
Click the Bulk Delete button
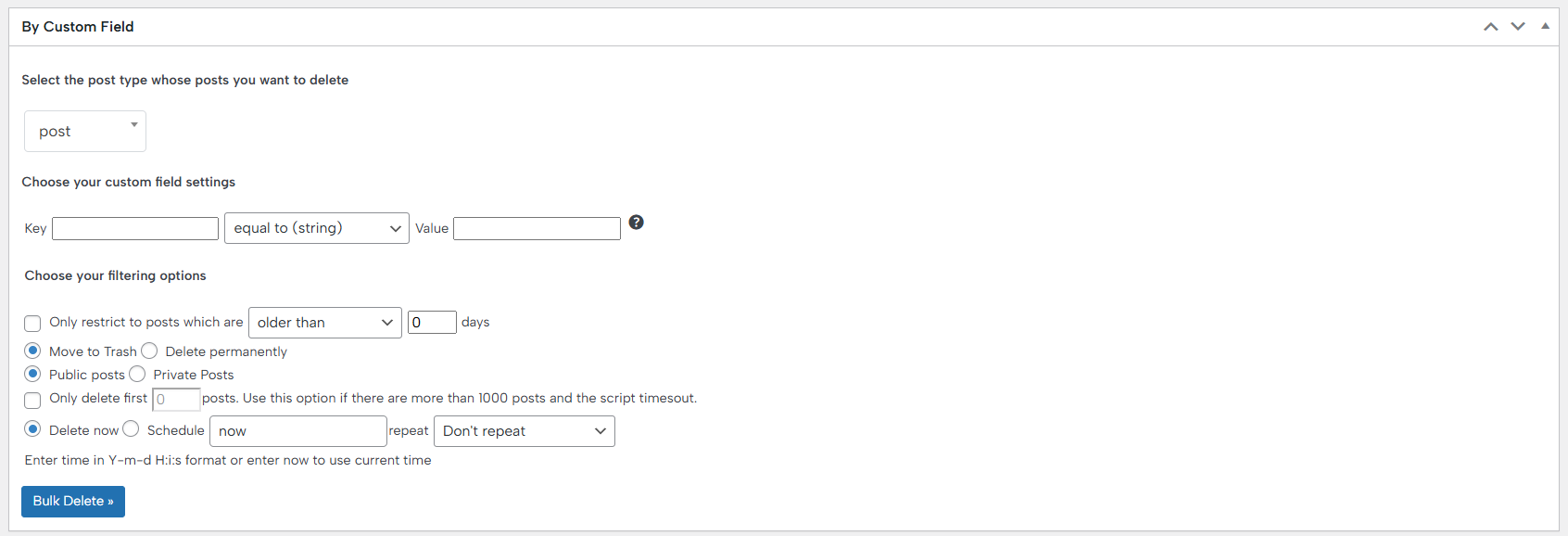coord(73,501)
